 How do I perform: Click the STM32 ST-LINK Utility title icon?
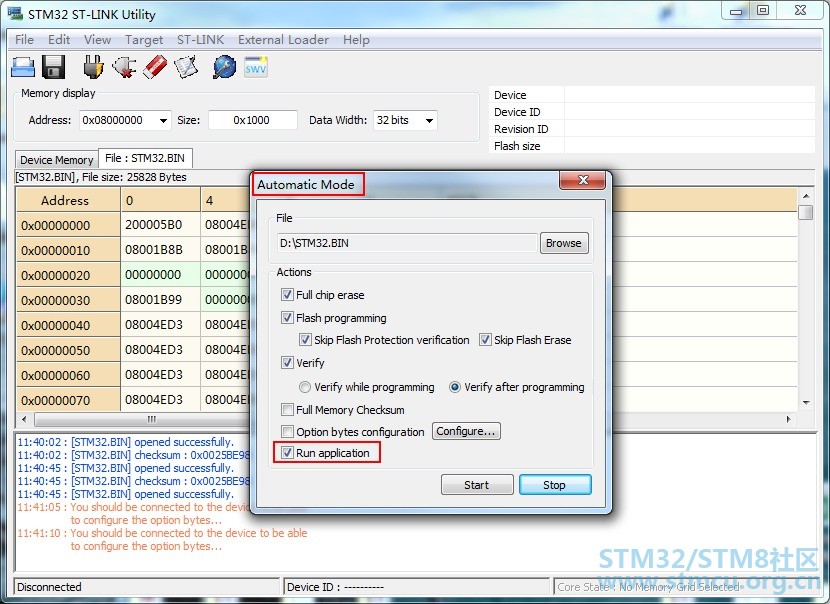(14, 13)
